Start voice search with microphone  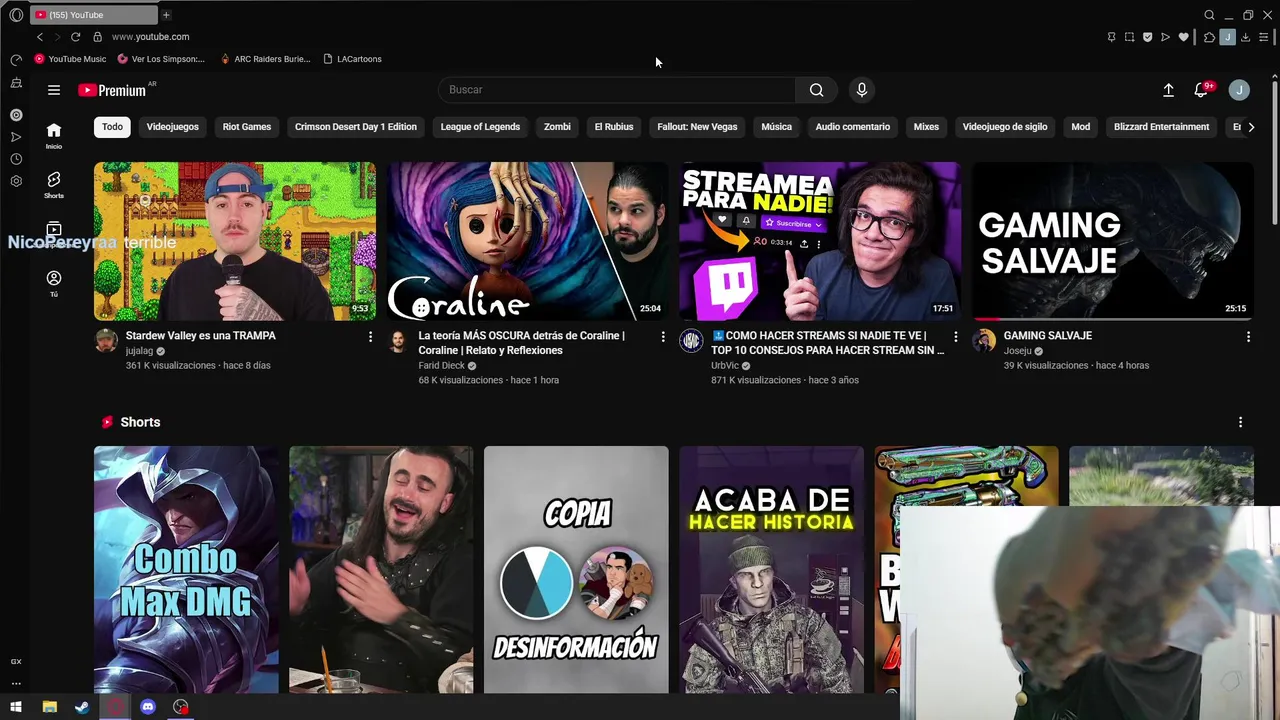click(x=861, y=90)
